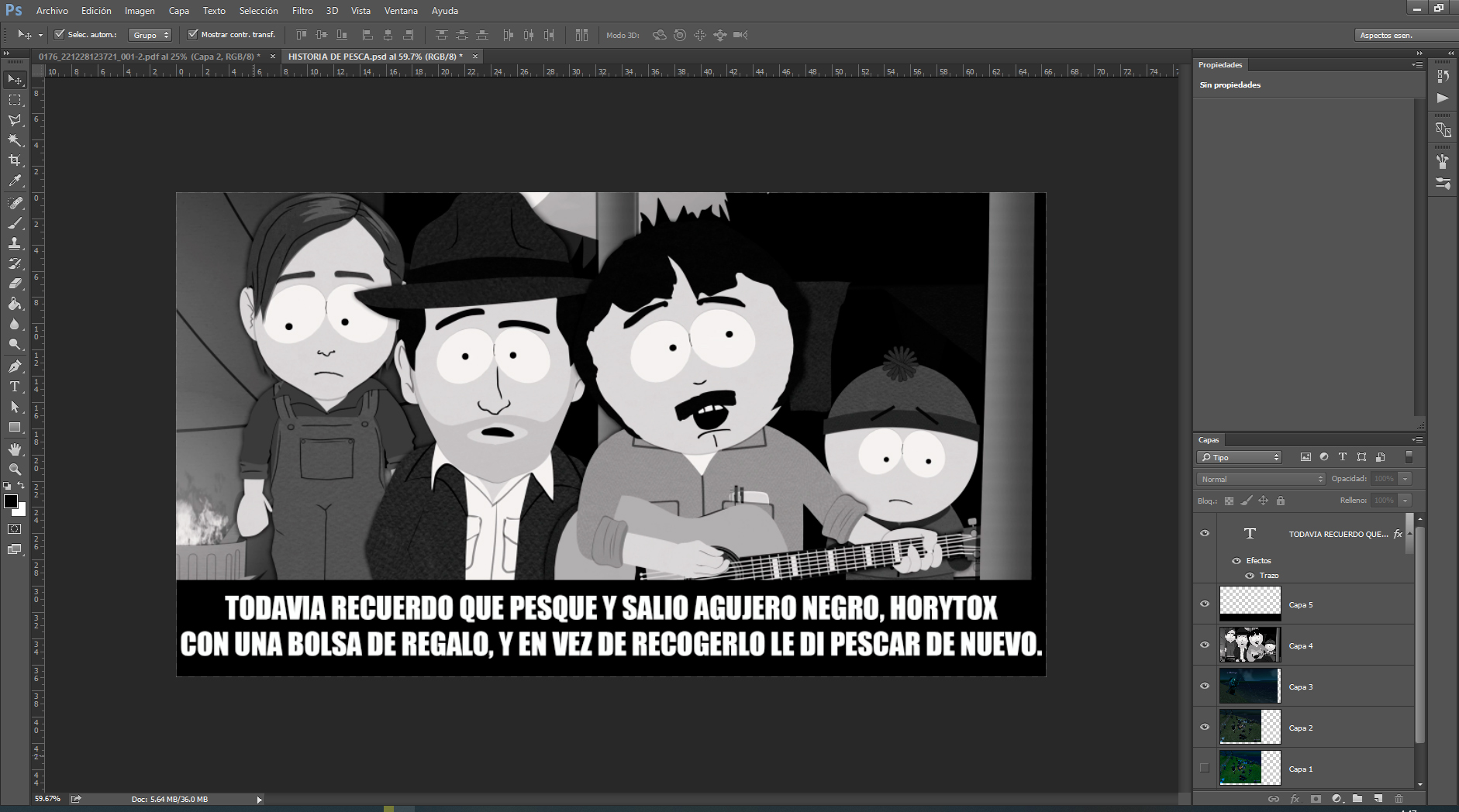Open the Capa menu
This screenshot has width=1459, height=812.
coord(179,11)
